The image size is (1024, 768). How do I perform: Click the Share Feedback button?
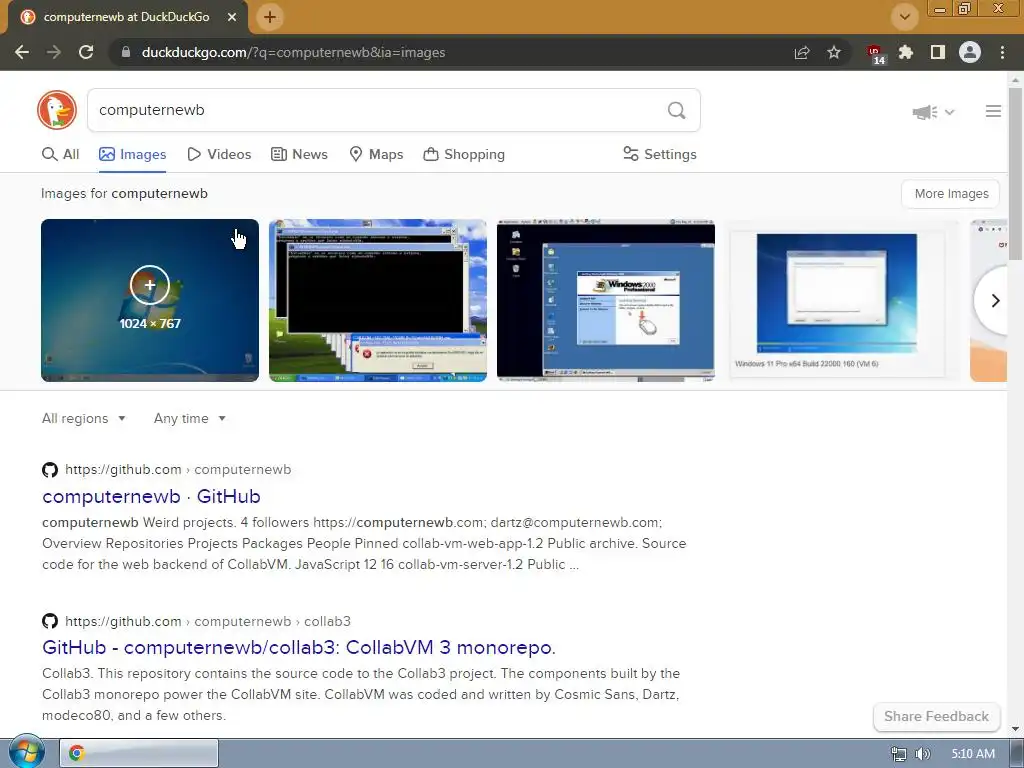936,716
